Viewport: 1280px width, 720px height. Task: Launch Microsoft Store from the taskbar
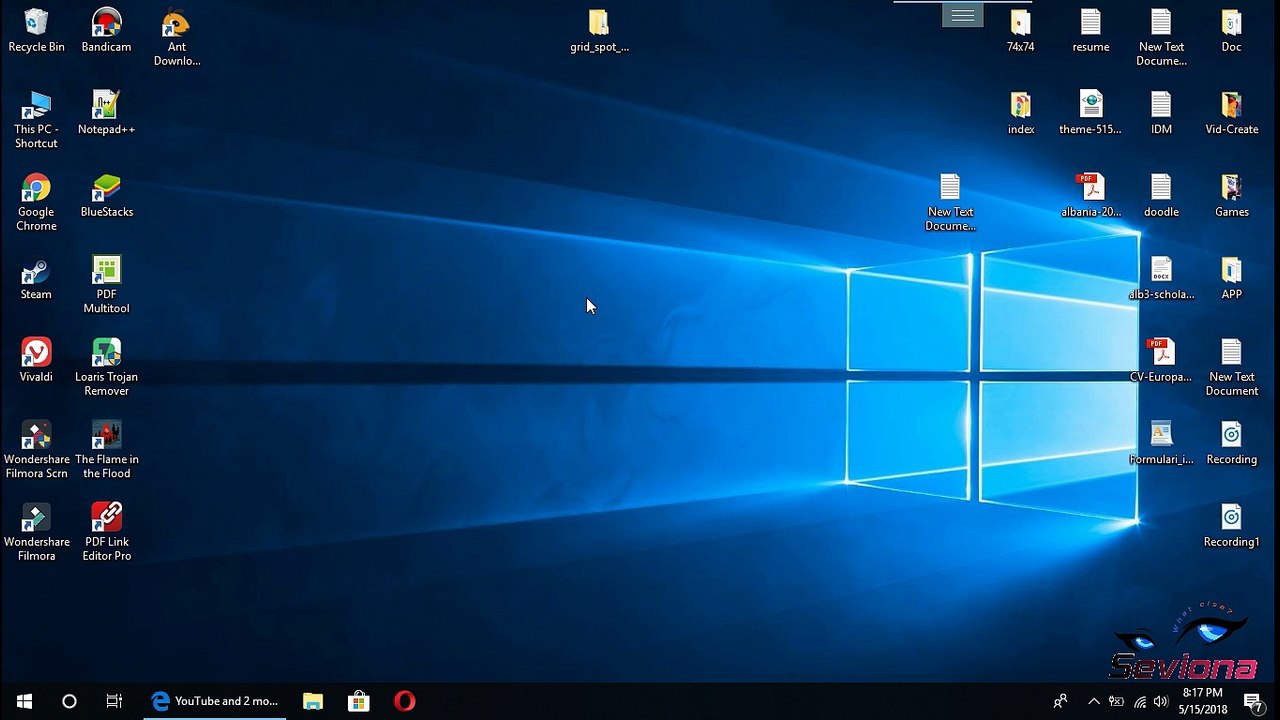click(359, 701)
